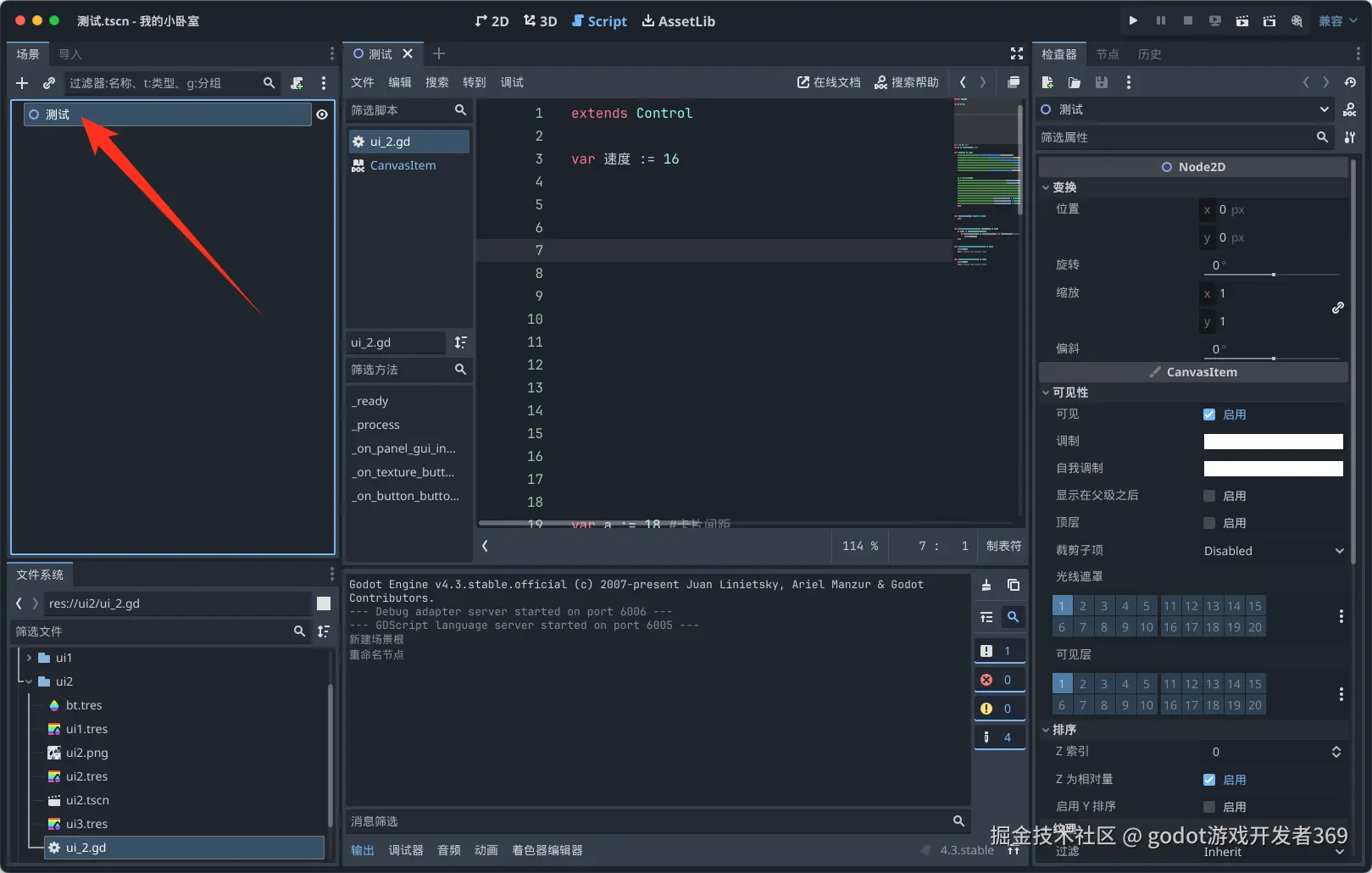Screen dimensions: 1372x873
Task: Open the 裁剪子项 Disabled dropdown
Action: point(1274,551)
